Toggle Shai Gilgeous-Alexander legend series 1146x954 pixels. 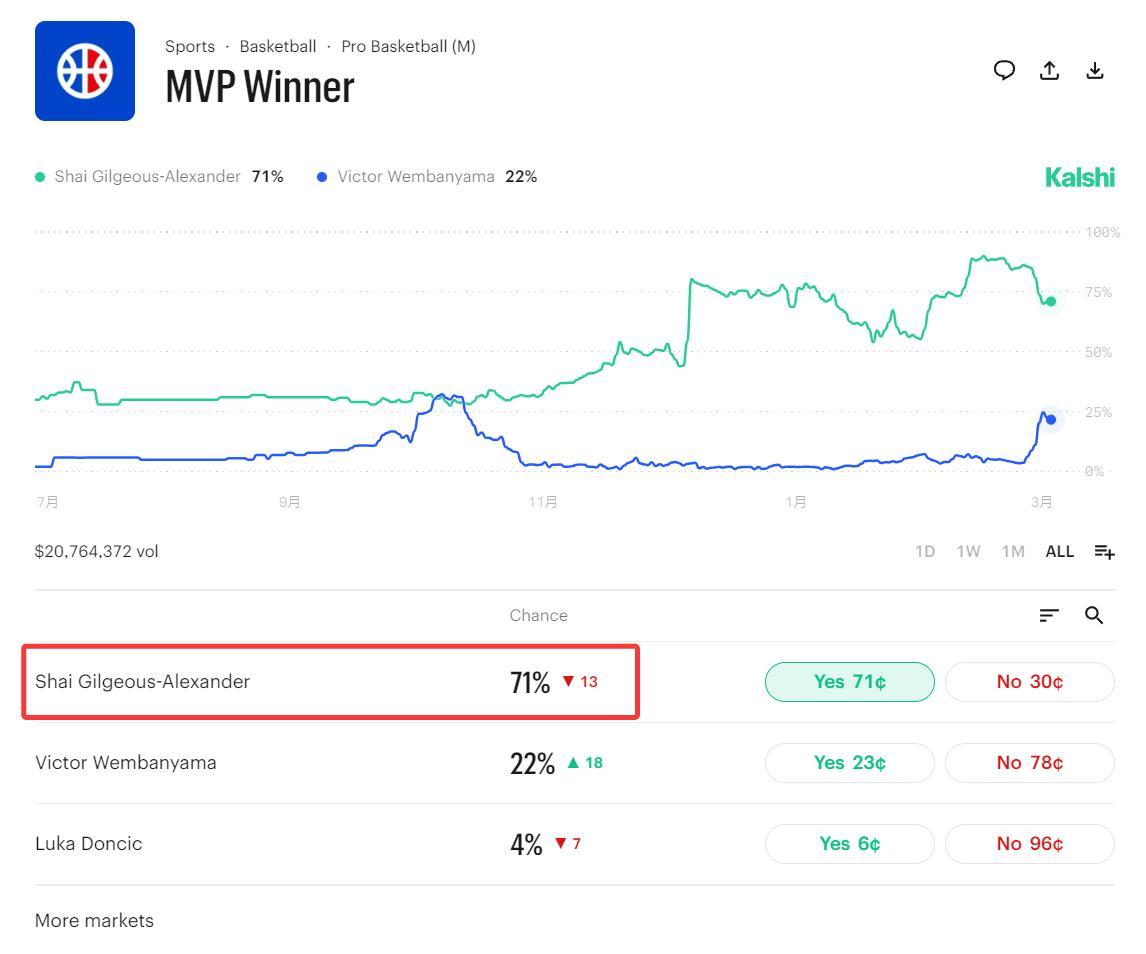tap(147, 177)
